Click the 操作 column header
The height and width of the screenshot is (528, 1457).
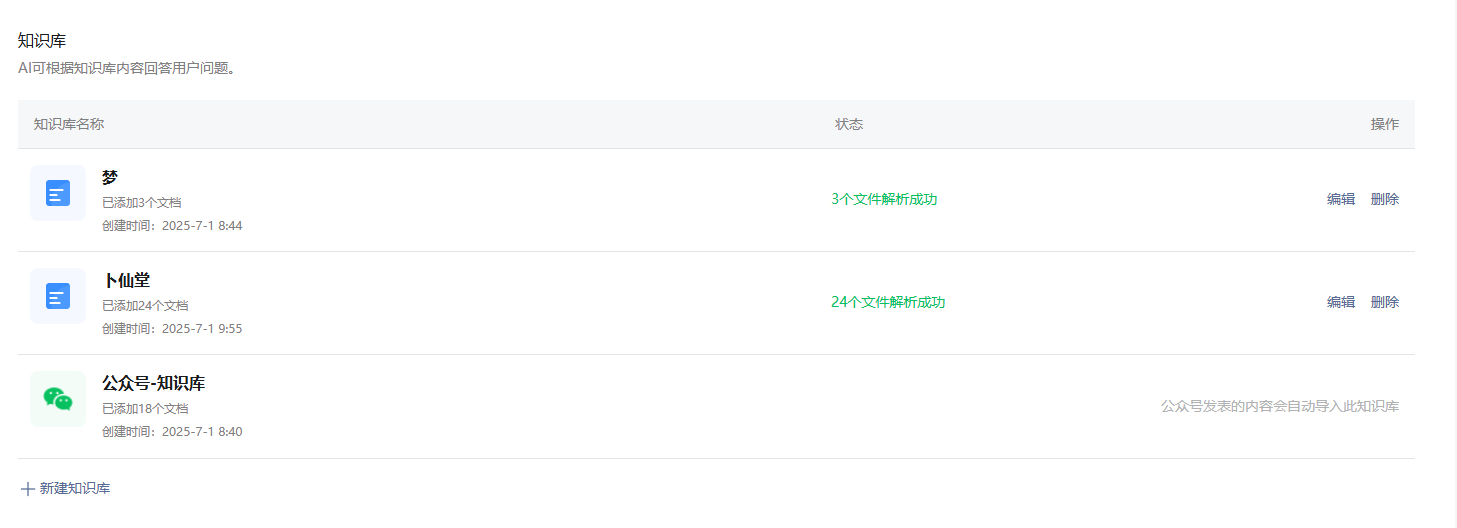tap(1385, 124)
